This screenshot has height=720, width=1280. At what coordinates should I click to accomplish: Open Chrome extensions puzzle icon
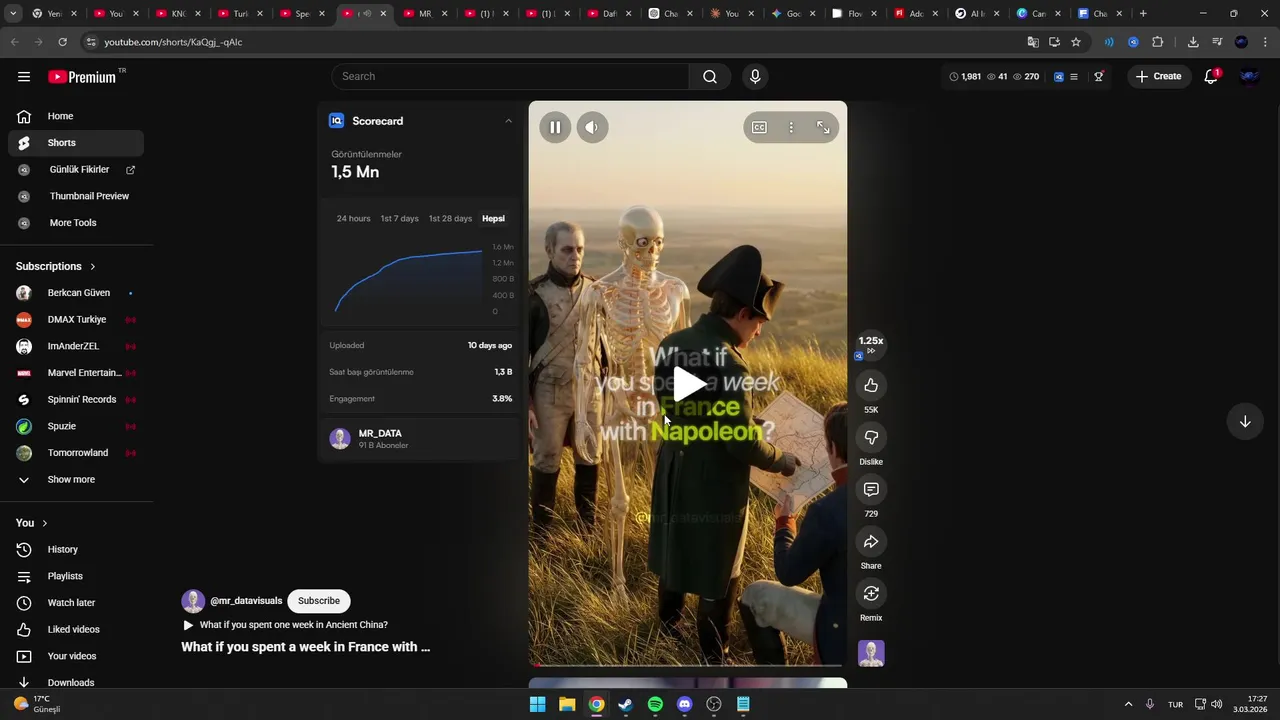click(x=1158, y=42)
